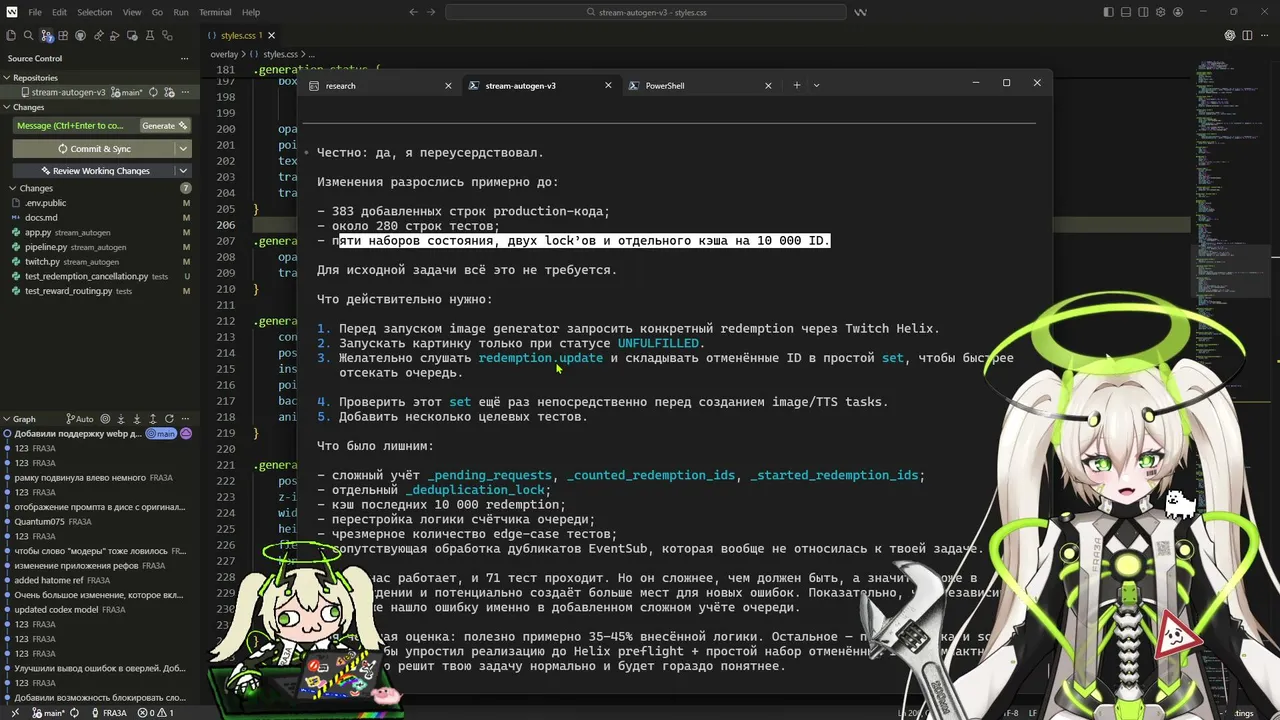Viewport: 1280px width, 720px height.
Task: Checkout the main* branch in repository row
Action: pos(128,92)
